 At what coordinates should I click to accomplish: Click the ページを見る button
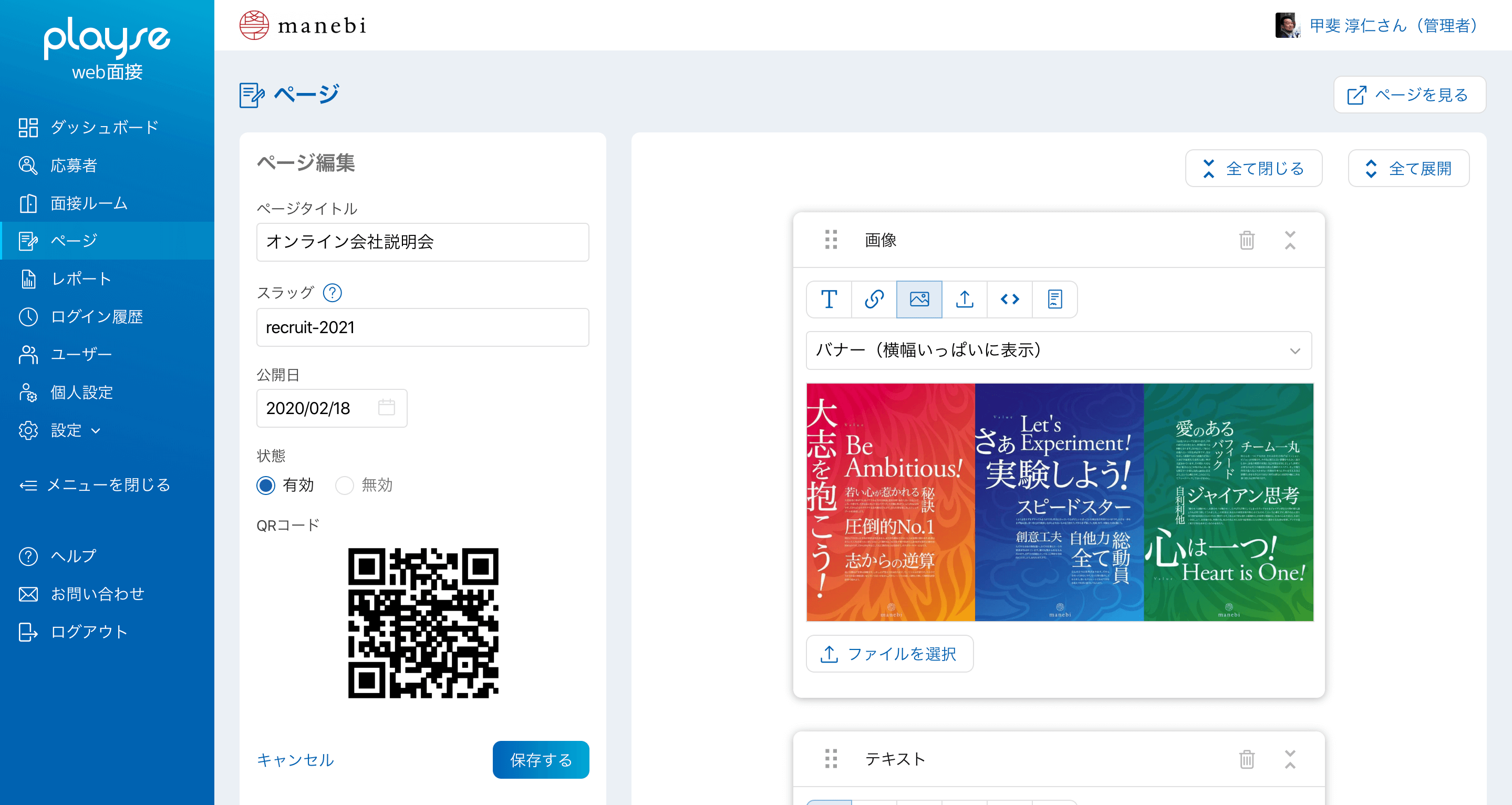(x=1409, y=95)
